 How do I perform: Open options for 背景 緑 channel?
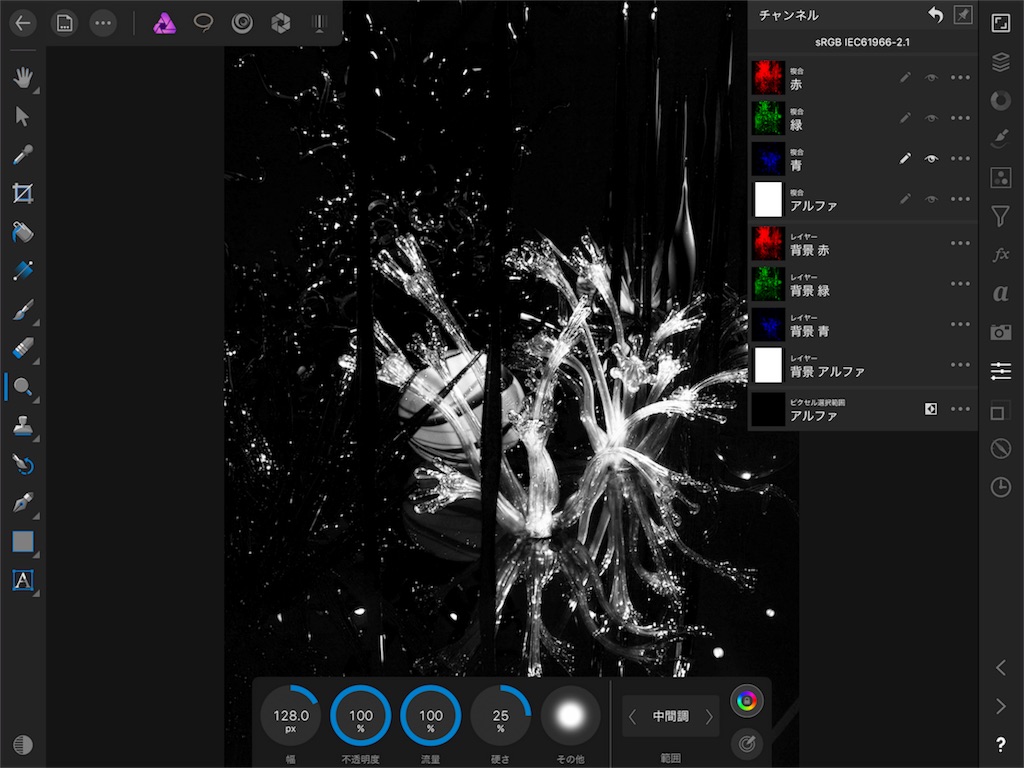click(960, 284)
